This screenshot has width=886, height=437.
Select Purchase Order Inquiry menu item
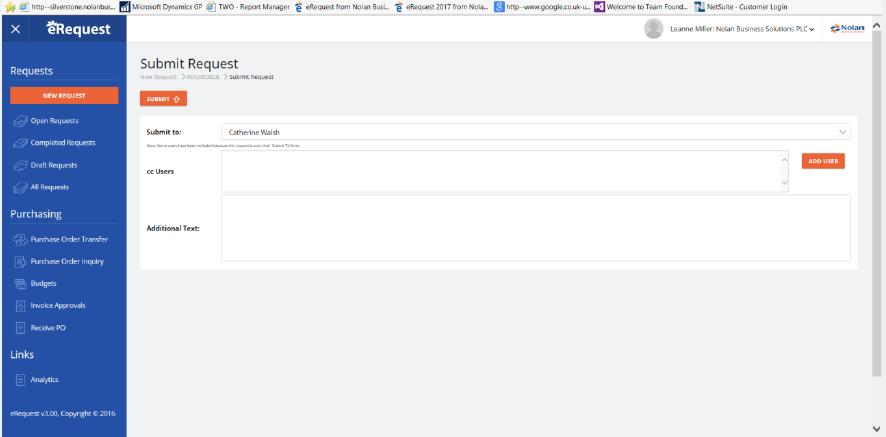(x=67, y=261)
